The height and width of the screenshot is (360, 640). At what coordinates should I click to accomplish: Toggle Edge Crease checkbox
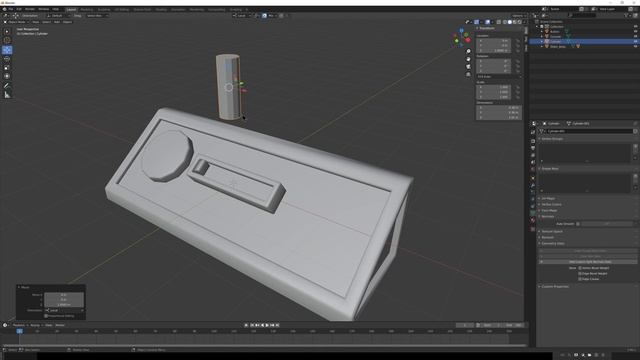pos(580,279)
